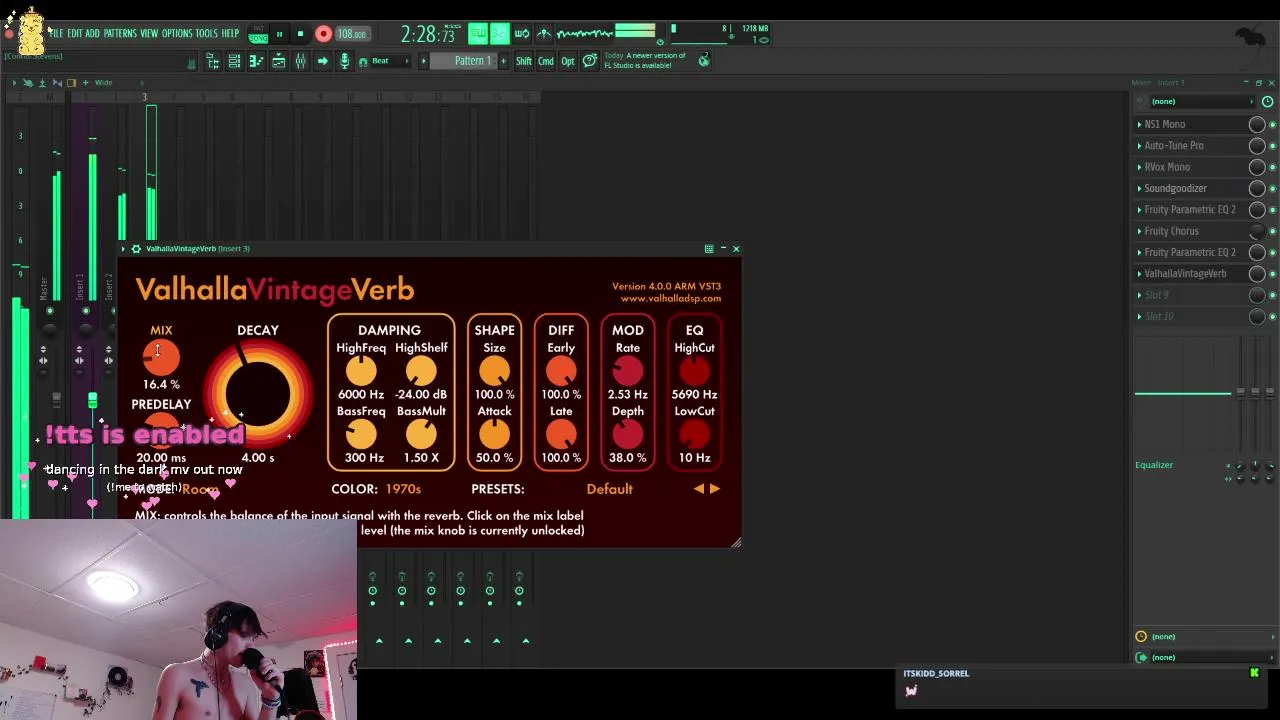The image size is (1280, 720).
Task: Select the Wide mixer layout label
Action: tap(104, 83)
